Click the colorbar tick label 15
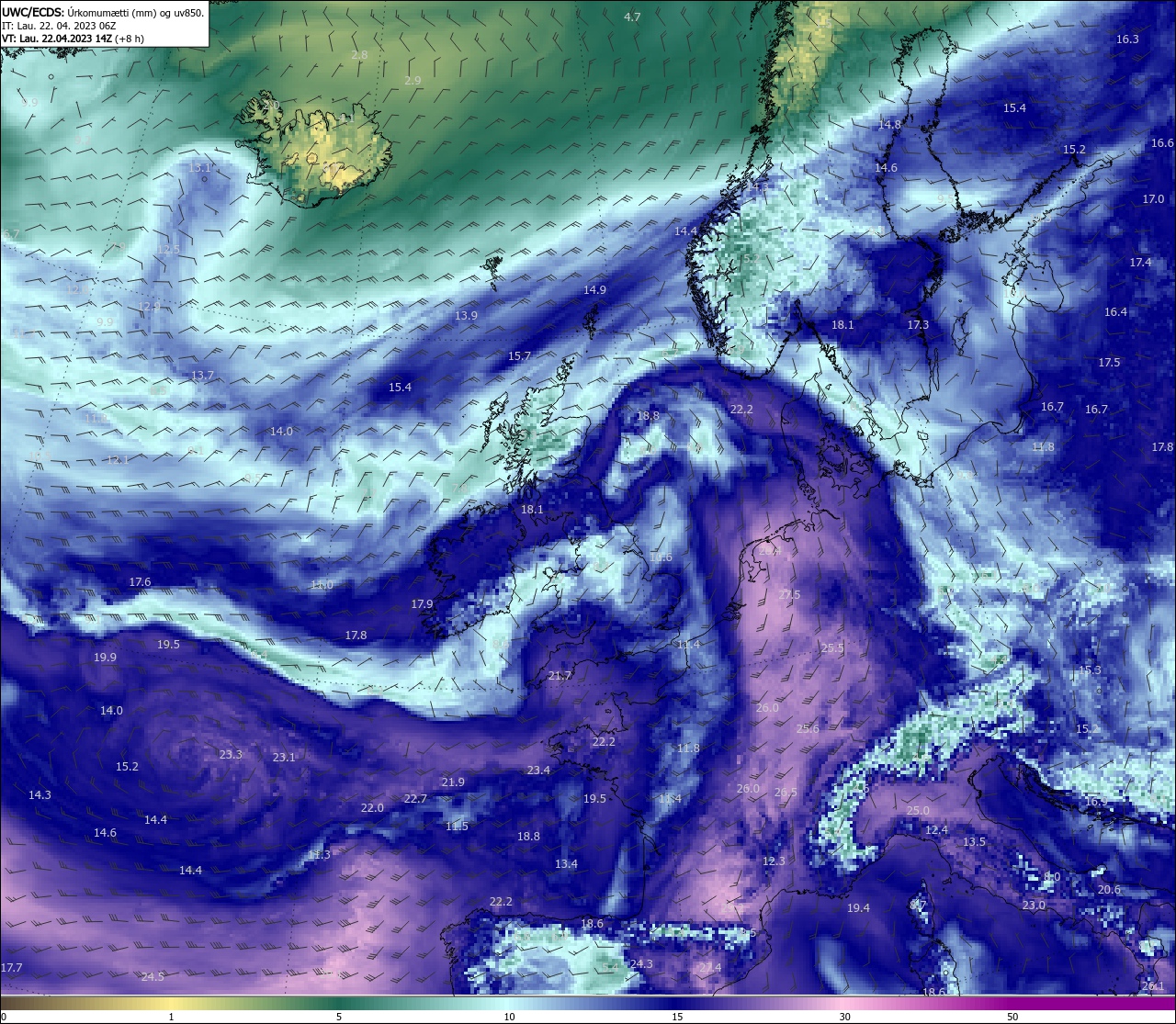 [676, 1017]
